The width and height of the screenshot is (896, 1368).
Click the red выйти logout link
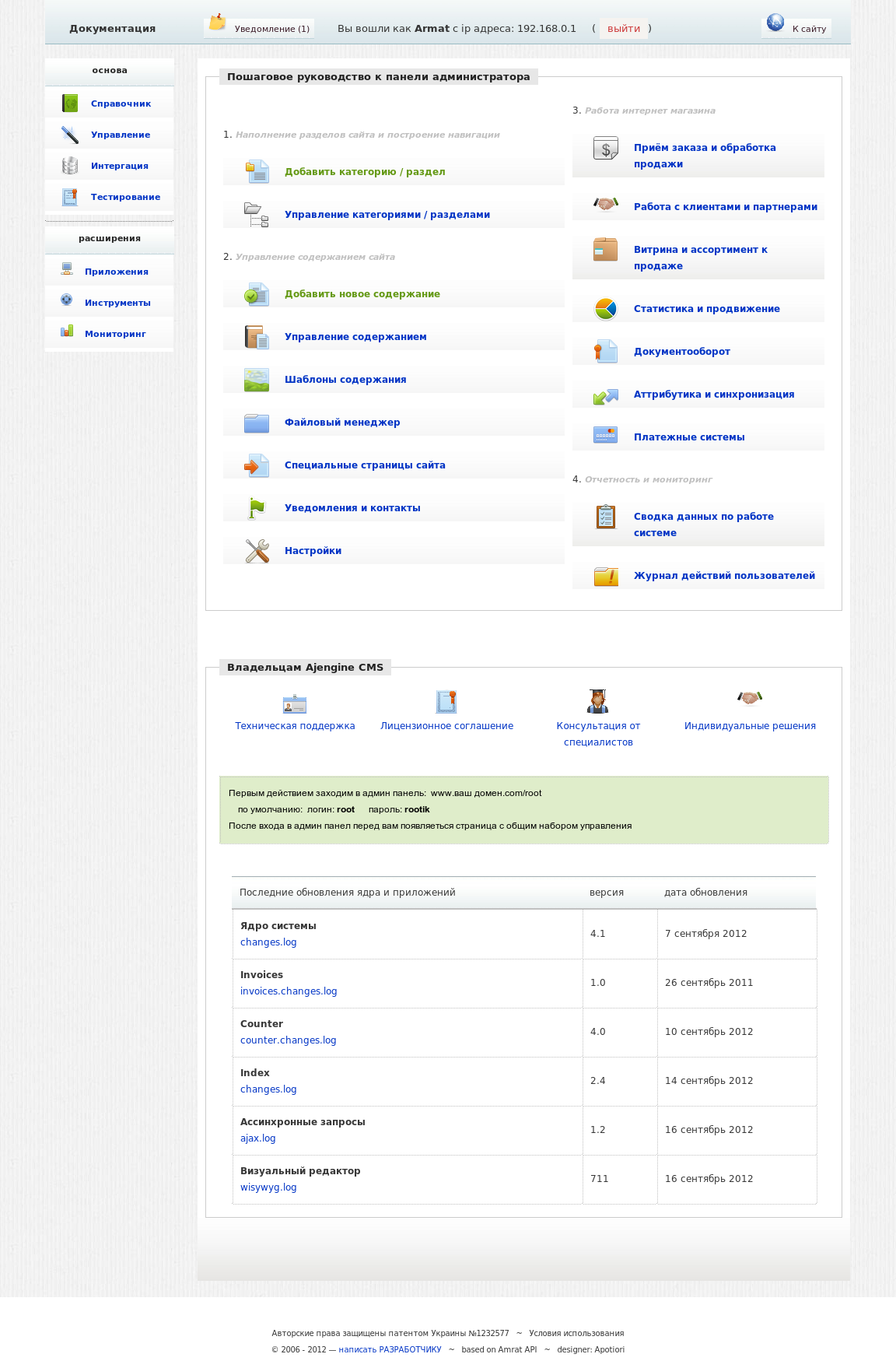pyautogui.click(x=624, y=29)
